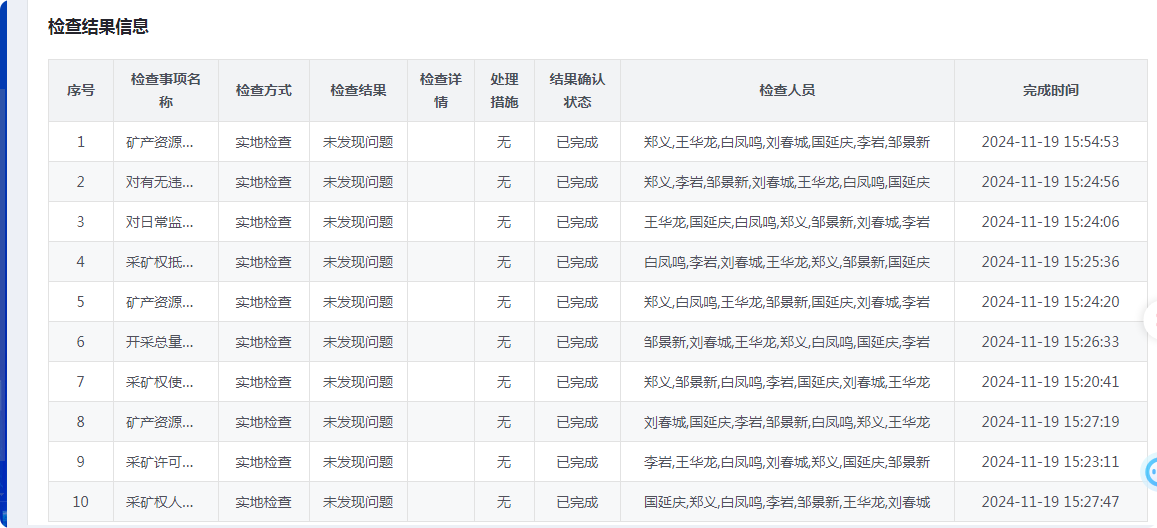This screenshot has height=528, width=1157.
Task: Click the 处理措施 column header
Action: (x=504, y=90)
